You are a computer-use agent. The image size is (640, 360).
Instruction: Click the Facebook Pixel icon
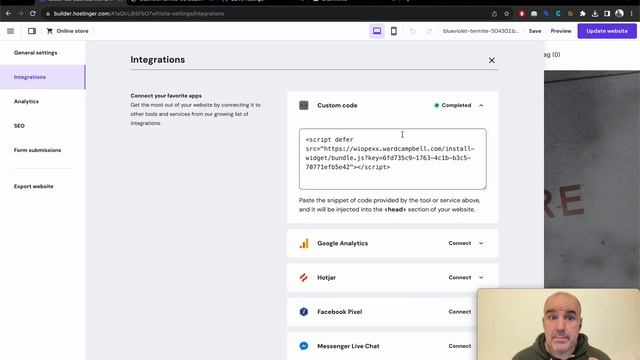point(304,312)
